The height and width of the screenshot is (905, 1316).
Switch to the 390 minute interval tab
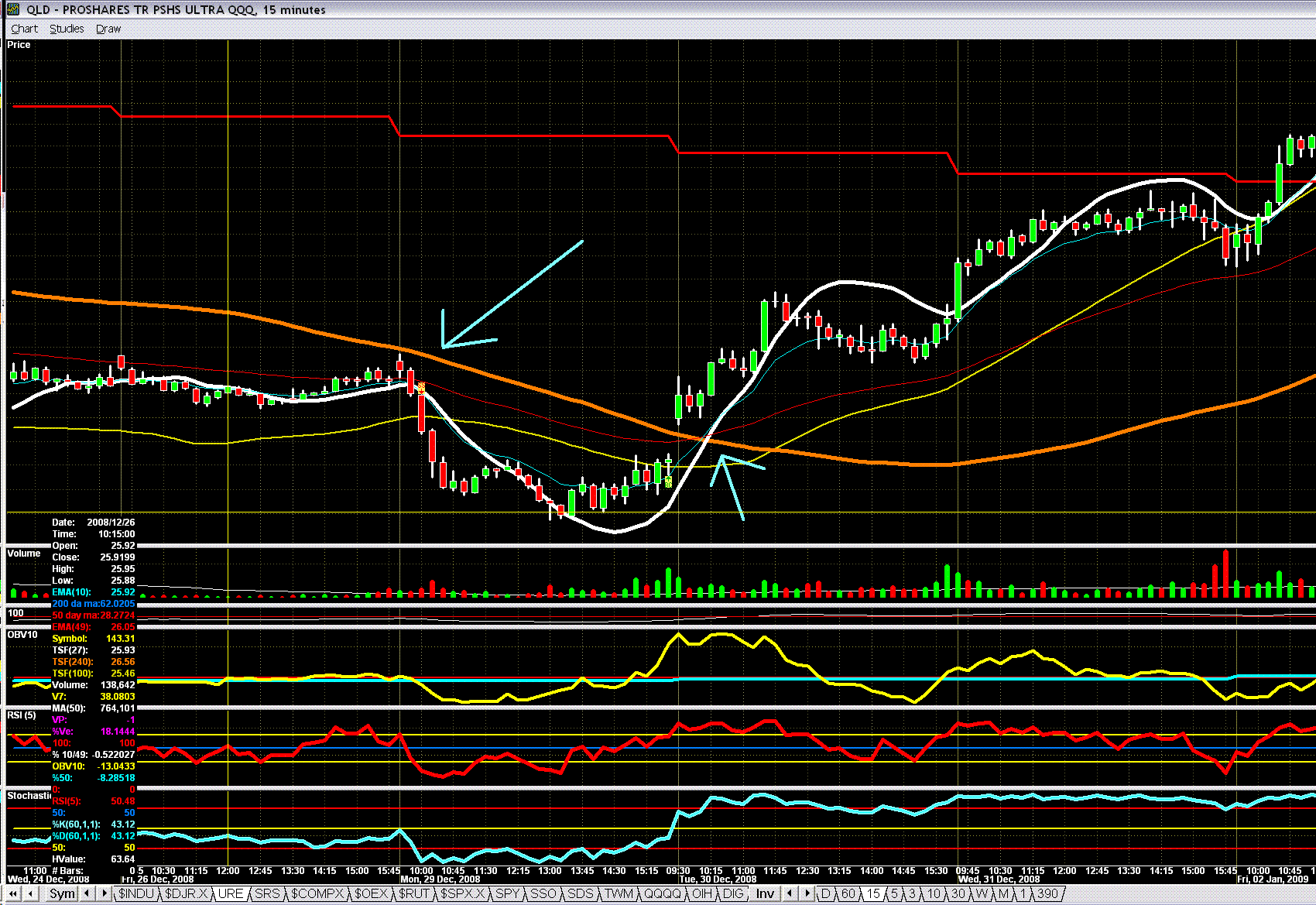[1047, 893]
